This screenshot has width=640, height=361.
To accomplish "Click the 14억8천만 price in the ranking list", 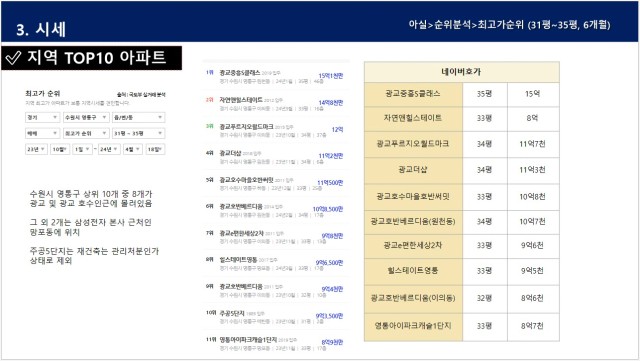I will pos(331,103).
